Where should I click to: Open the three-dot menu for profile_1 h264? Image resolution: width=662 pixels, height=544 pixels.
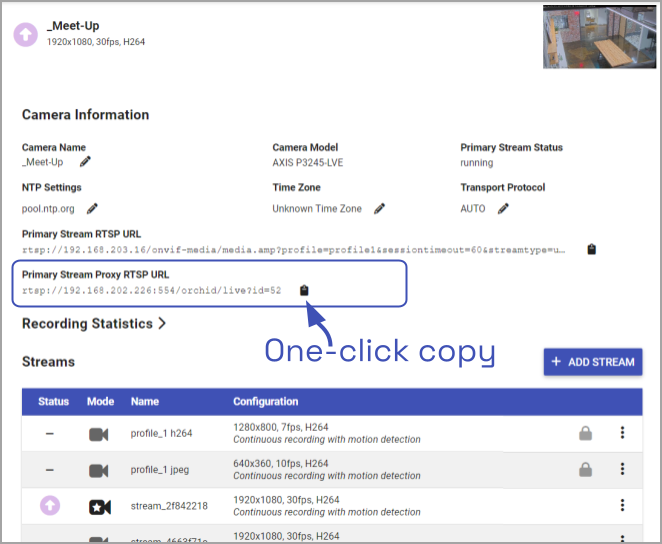[x=622, y=433]
